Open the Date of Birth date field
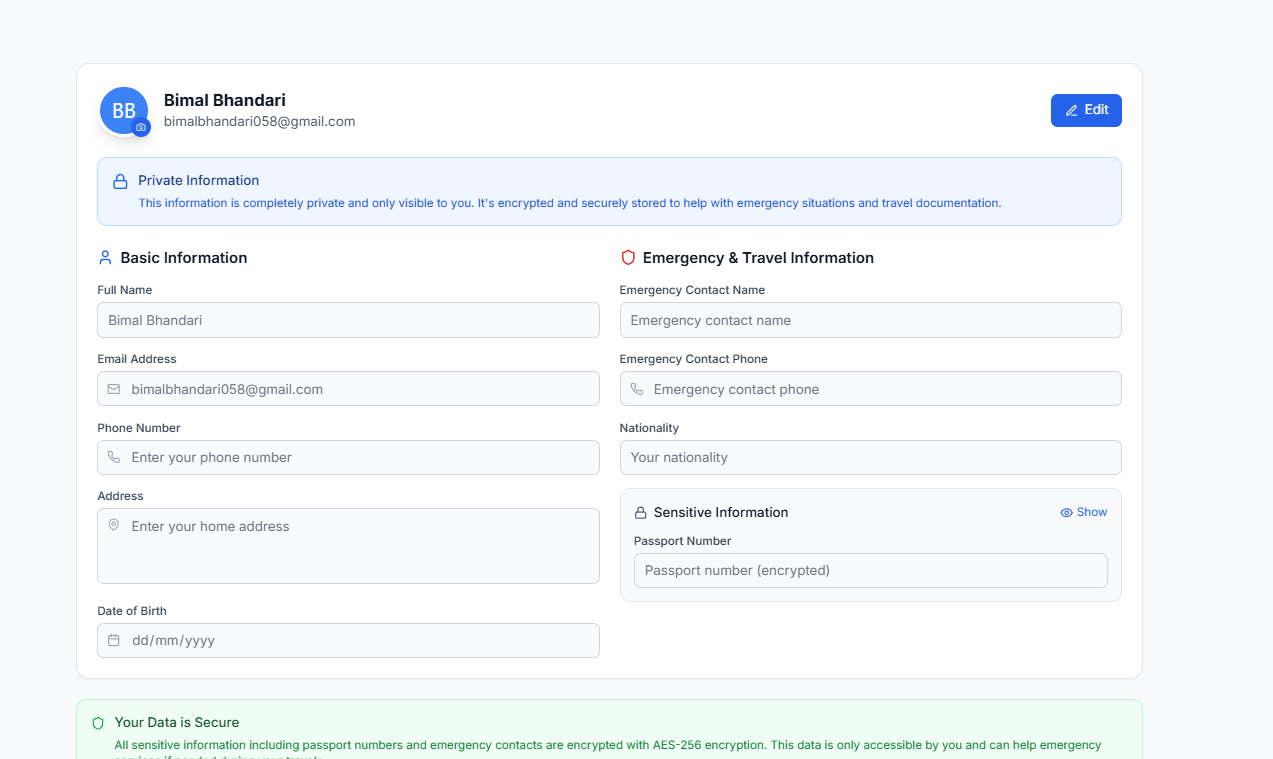The height and width of the screenshot is (759, 1273). tap(360, 640)
